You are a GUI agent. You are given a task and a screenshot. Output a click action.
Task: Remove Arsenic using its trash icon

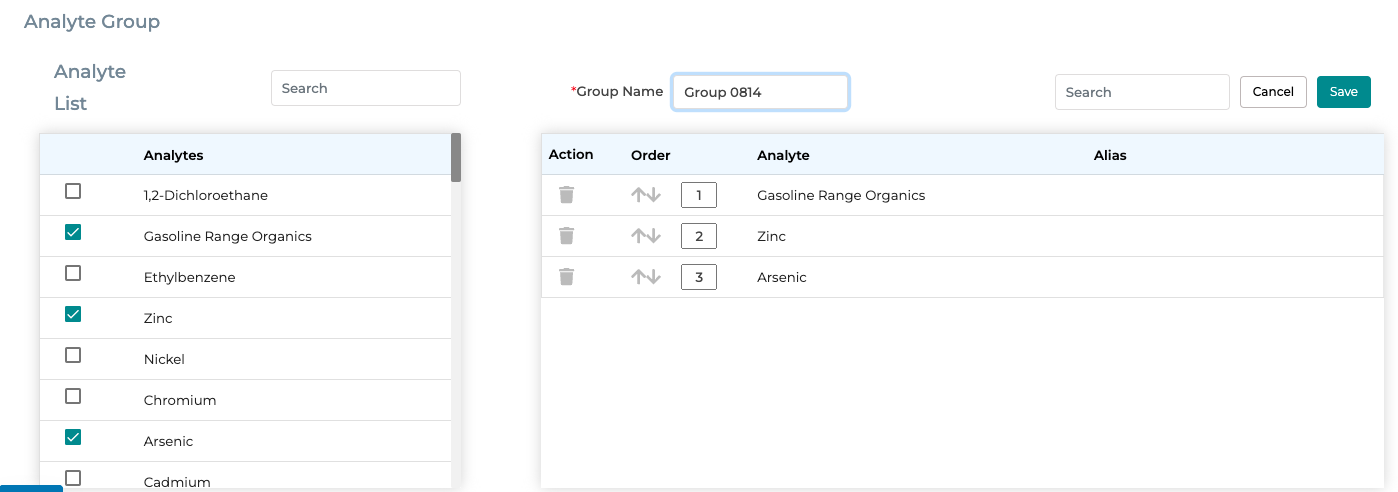coord(566,277)
